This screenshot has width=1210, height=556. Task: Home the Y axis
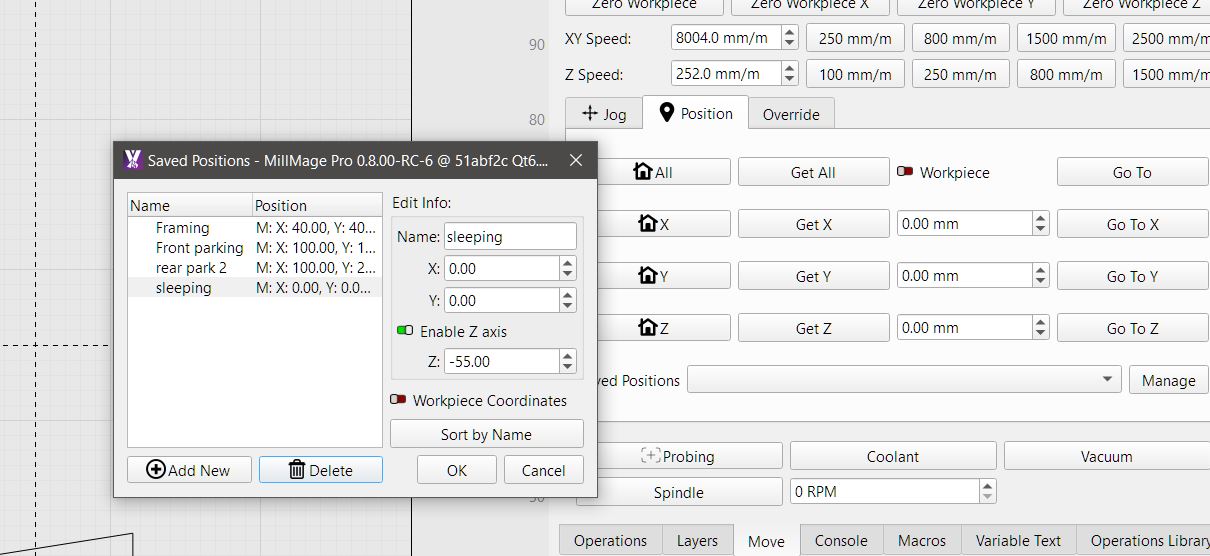coord(653,276)
